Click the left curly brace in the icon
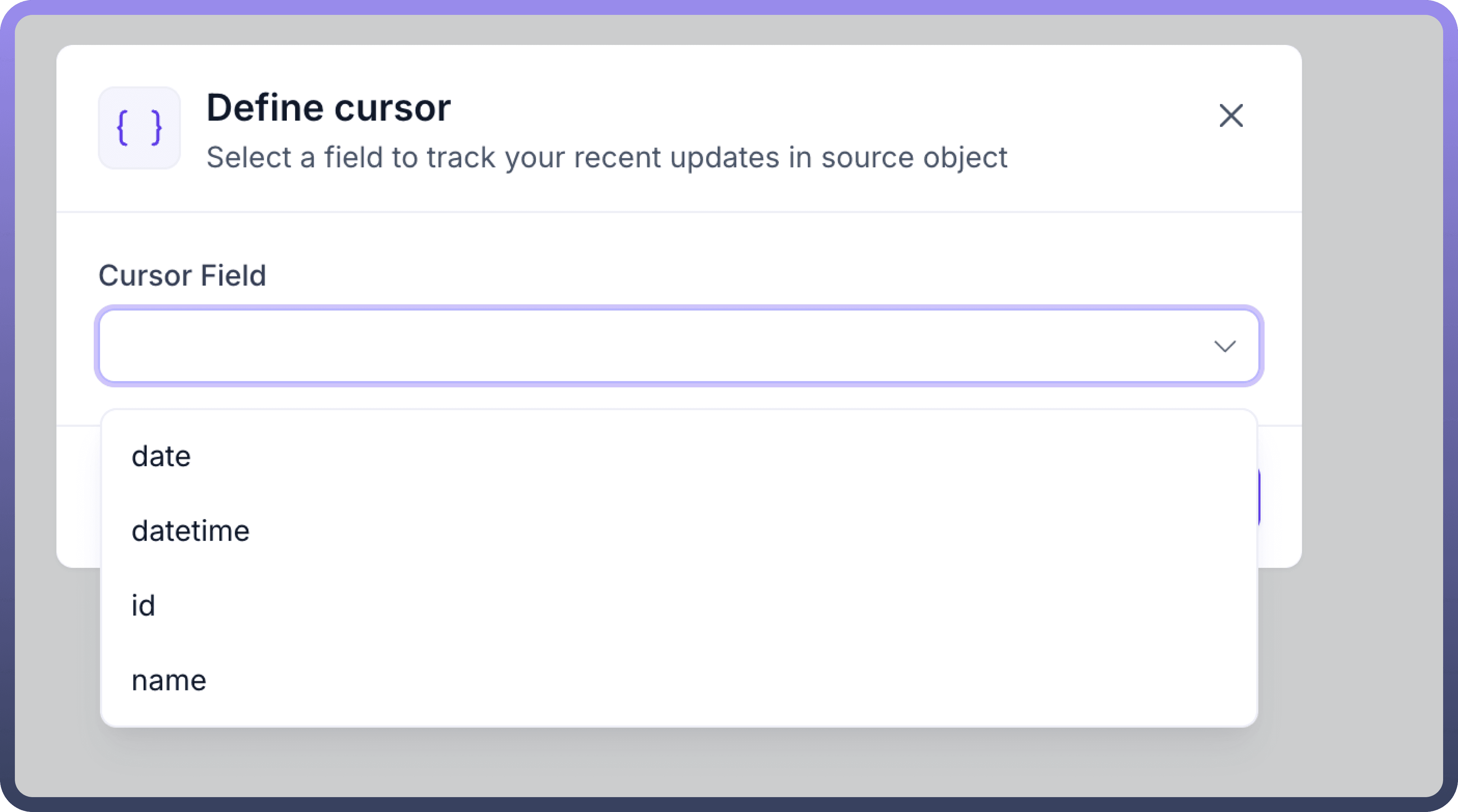Screen dimensions: 1458x812 click(x=122, y=128)
